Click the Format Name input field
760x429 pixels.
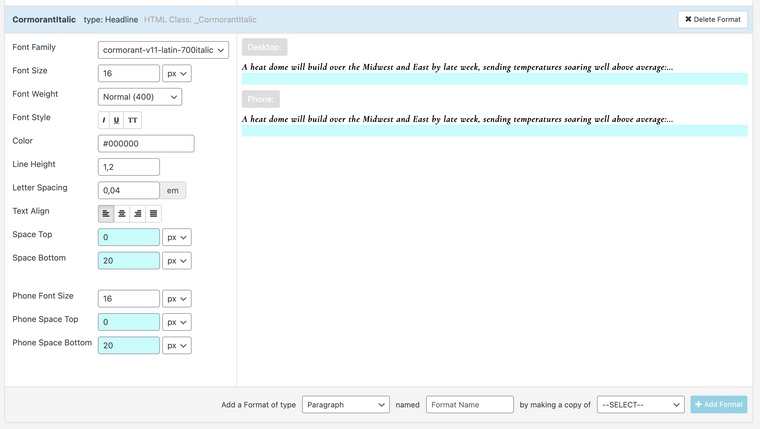pyautogui.click(x=470, y=404)
